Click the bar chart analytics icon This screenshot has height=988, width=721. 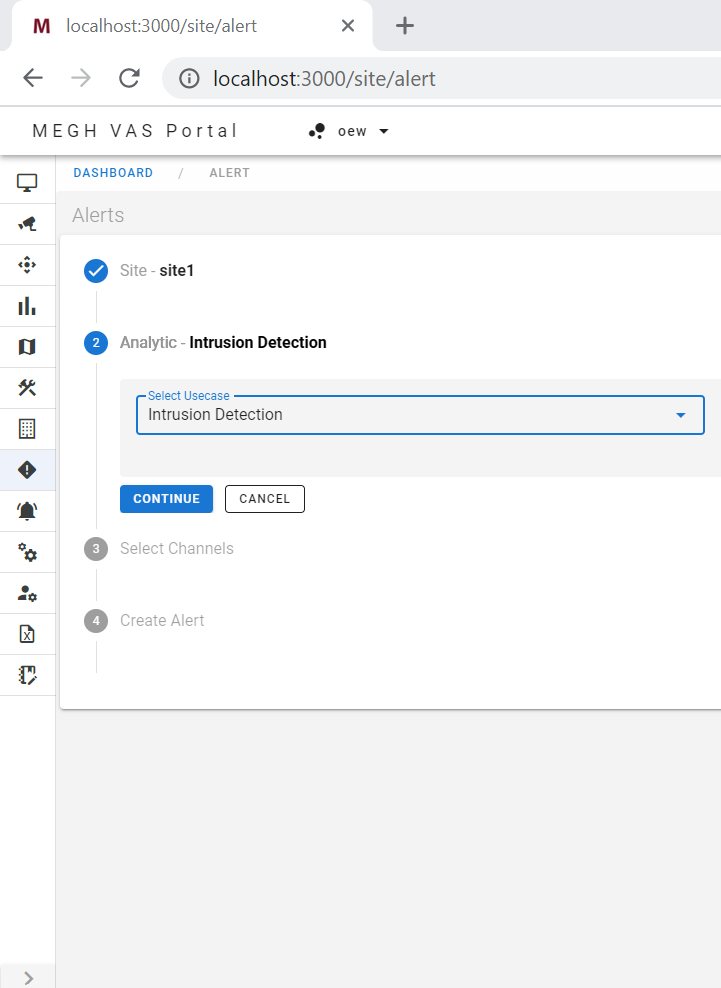(x=27, y=306)
